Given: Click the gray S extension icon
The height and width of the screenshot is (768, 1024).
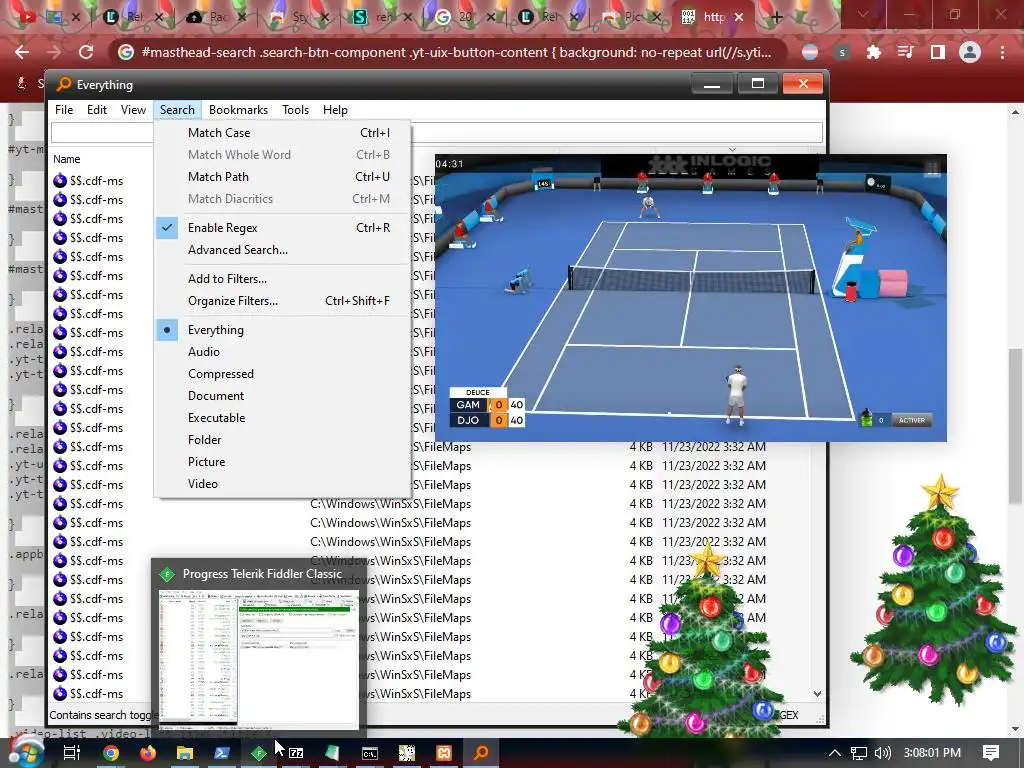Looking at the screenshot, I should [x=842, y=52].
